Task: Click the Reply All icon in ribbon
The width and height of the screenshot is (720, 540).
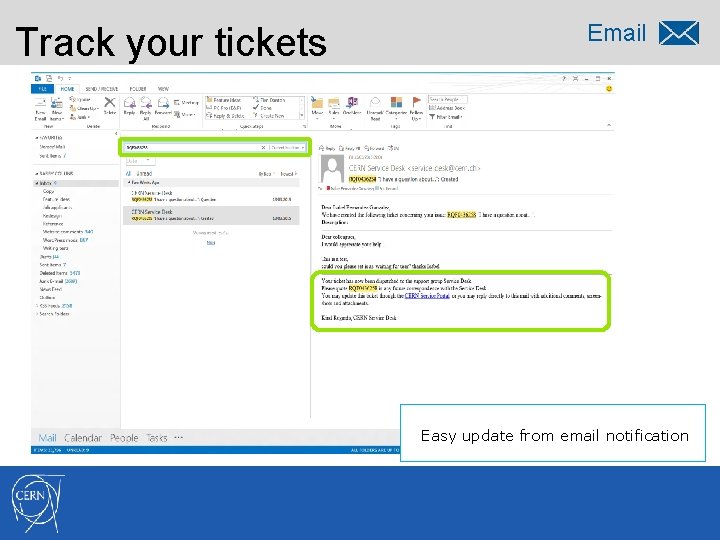Action: point(146,102)
